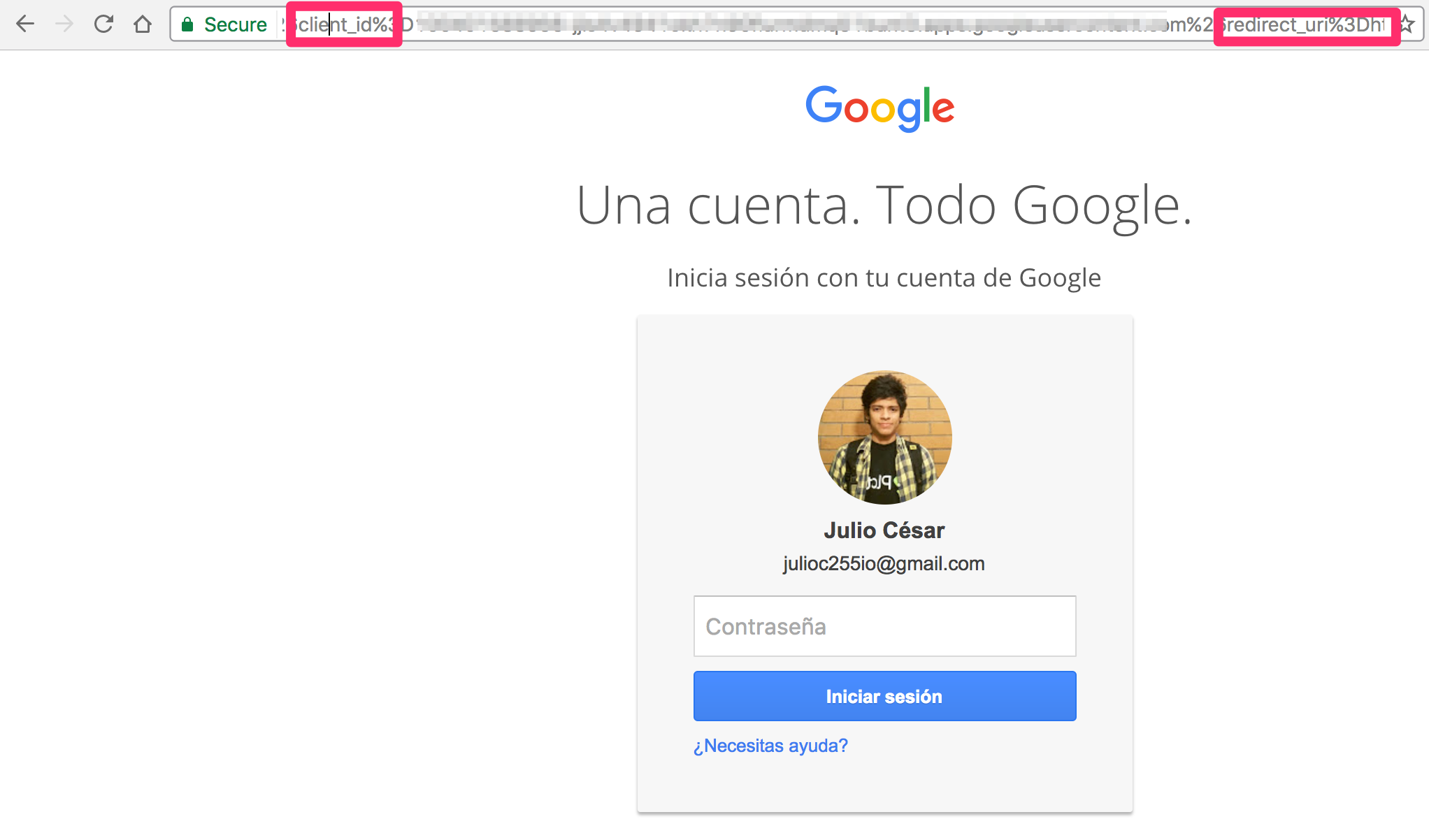Click the Julio César account name
The image size is (1429, 840).
pos(884,530)
